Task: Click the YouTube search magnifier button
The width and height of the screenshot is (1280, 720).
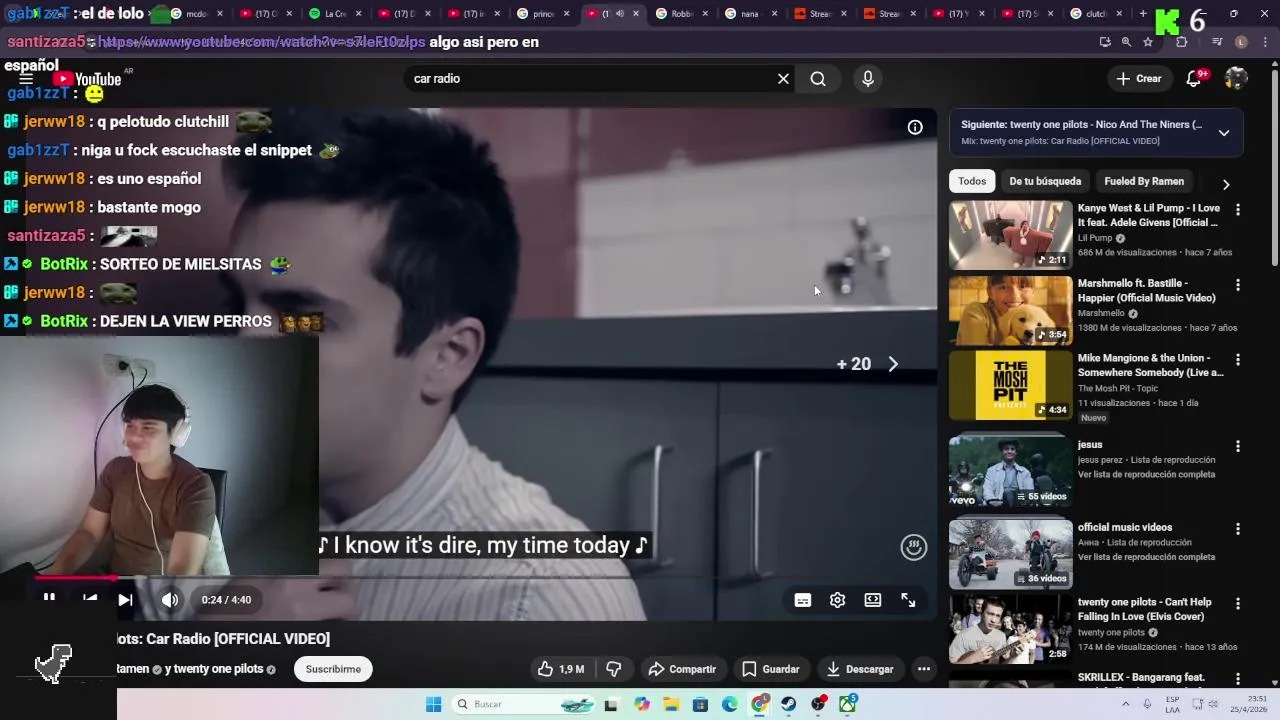Action: (x=818, y=79)
